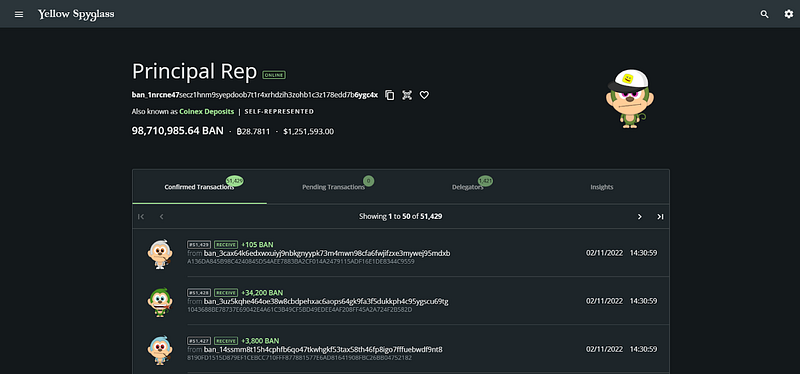Click the 1,421 count badge on Delegators tab
The width and height of the screenshot is (800, 374).
pyautogui.click(x=485, y=181)
